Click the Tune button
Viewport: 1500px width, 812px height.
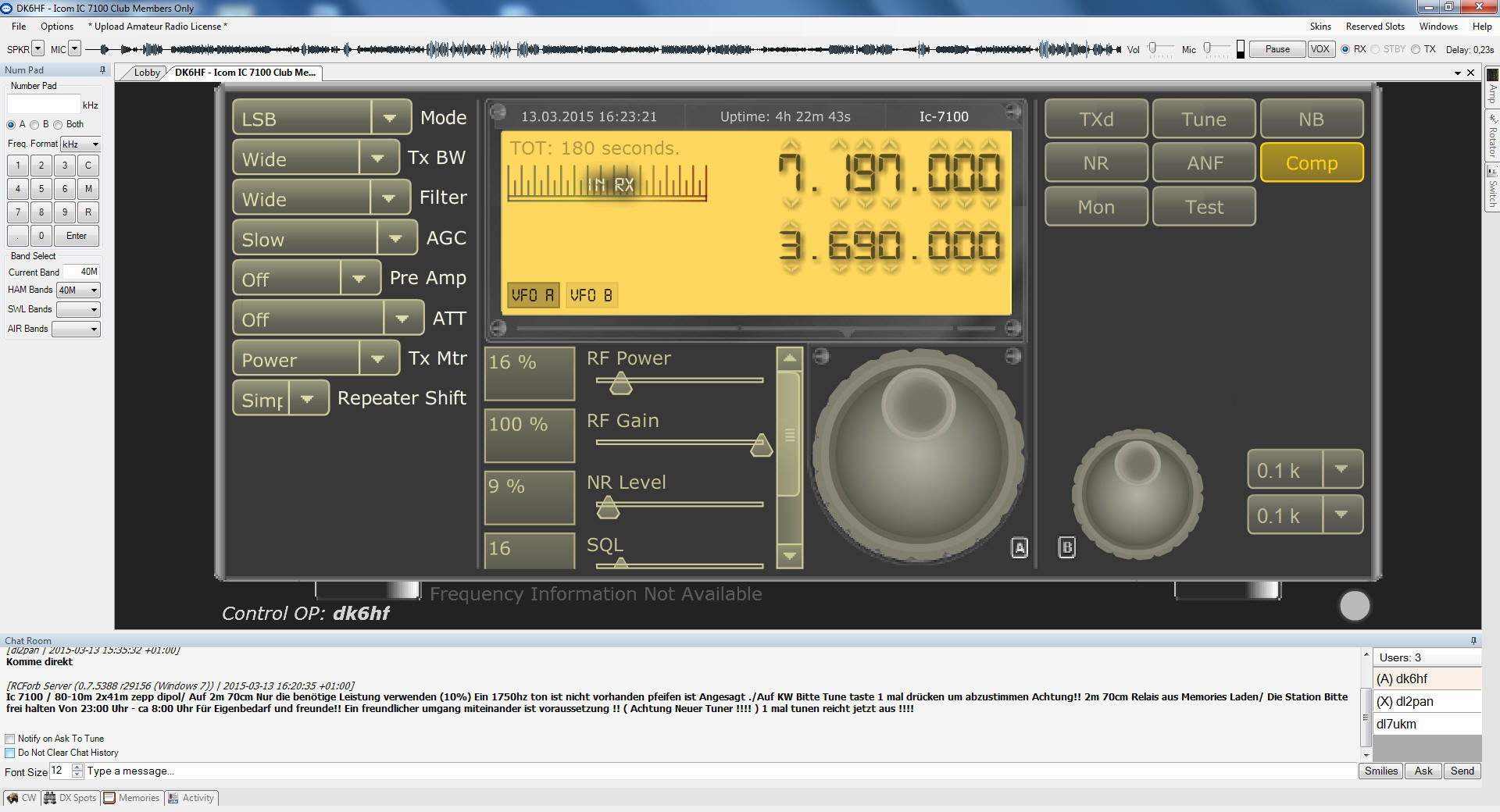(x=1204, y=119)
